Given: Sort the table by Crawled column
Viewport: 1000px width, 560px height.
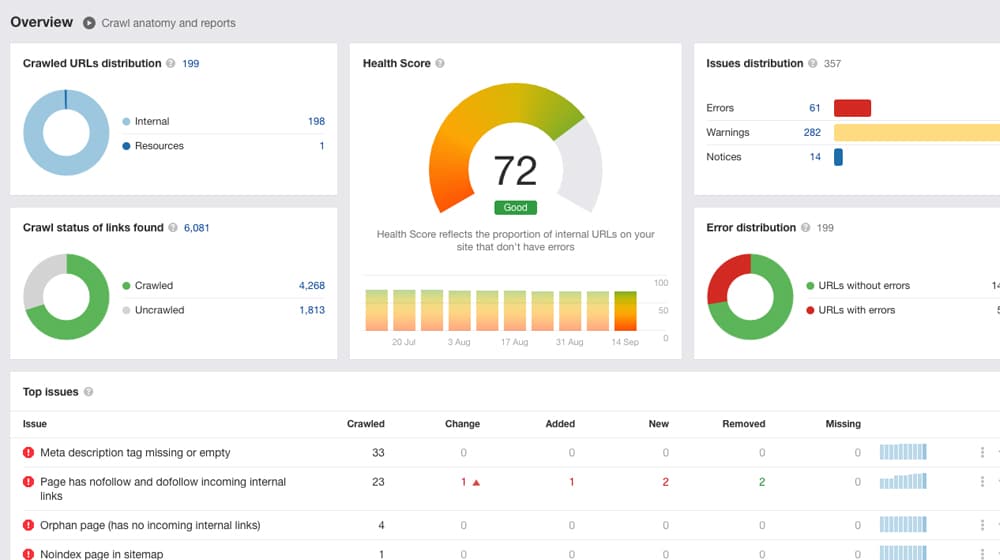Looking at the screenshot, I should tap(365, 424).
